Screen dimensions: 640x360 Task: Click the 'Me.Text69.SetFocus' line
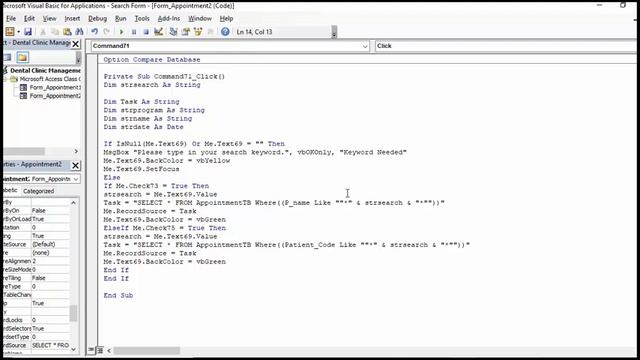[141, 169]
